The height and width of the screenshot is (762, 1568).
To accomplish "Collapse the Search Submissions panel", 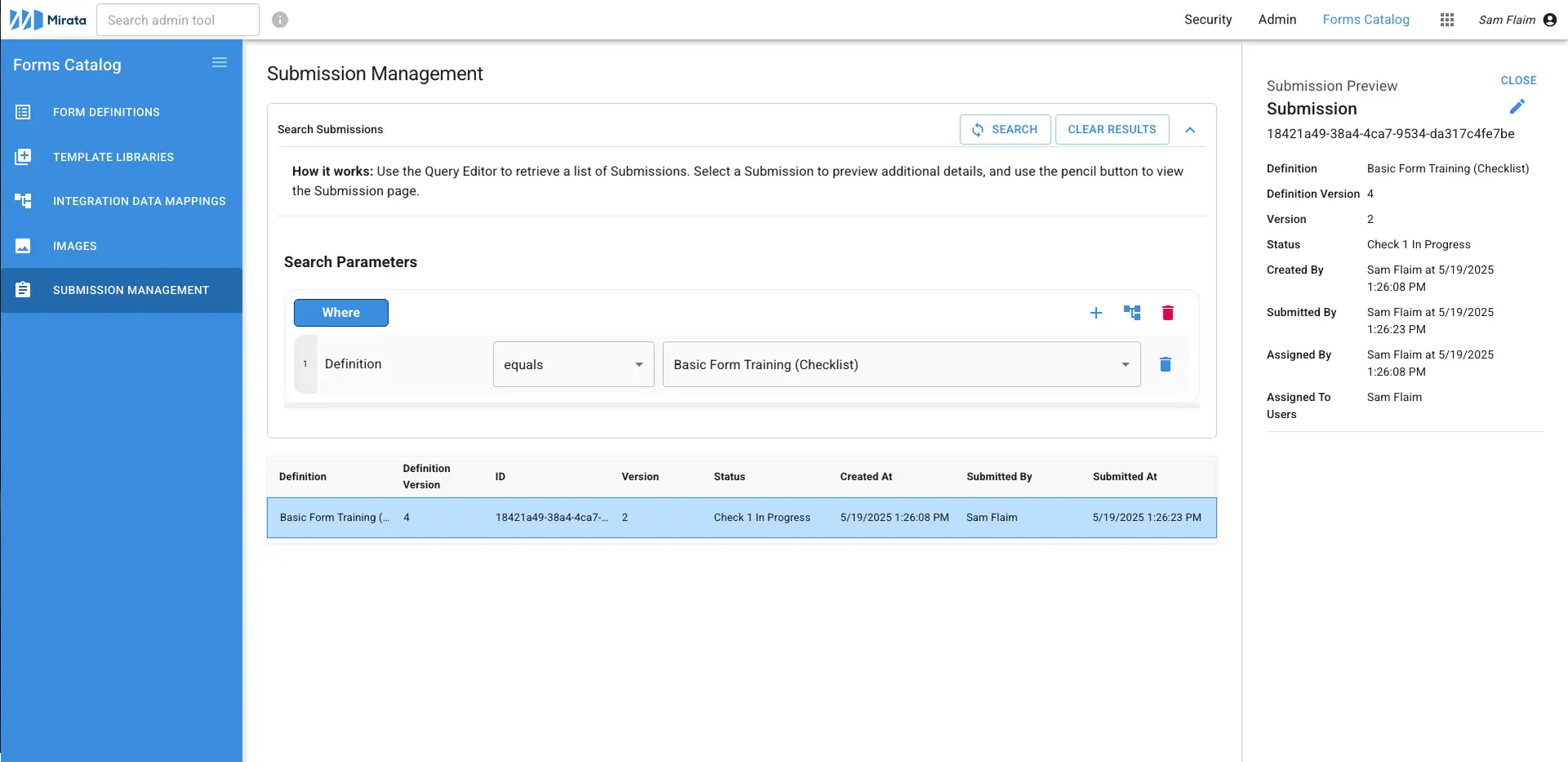I will 1190,129.
